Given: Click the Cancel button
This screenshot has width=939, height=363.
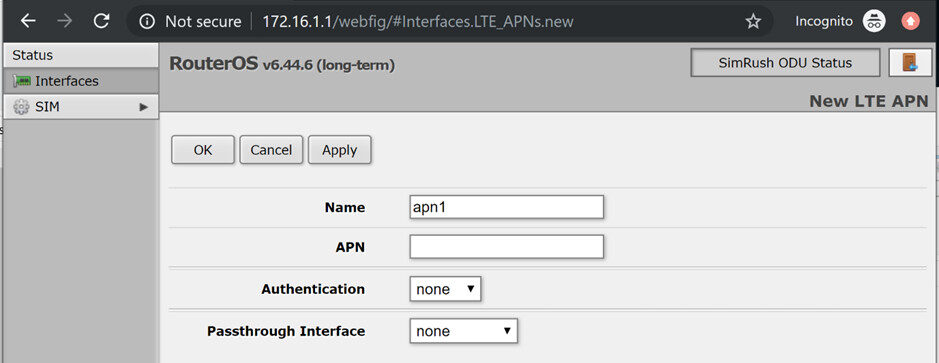Looking at the screenshot, I should click(x=271, y=150).
